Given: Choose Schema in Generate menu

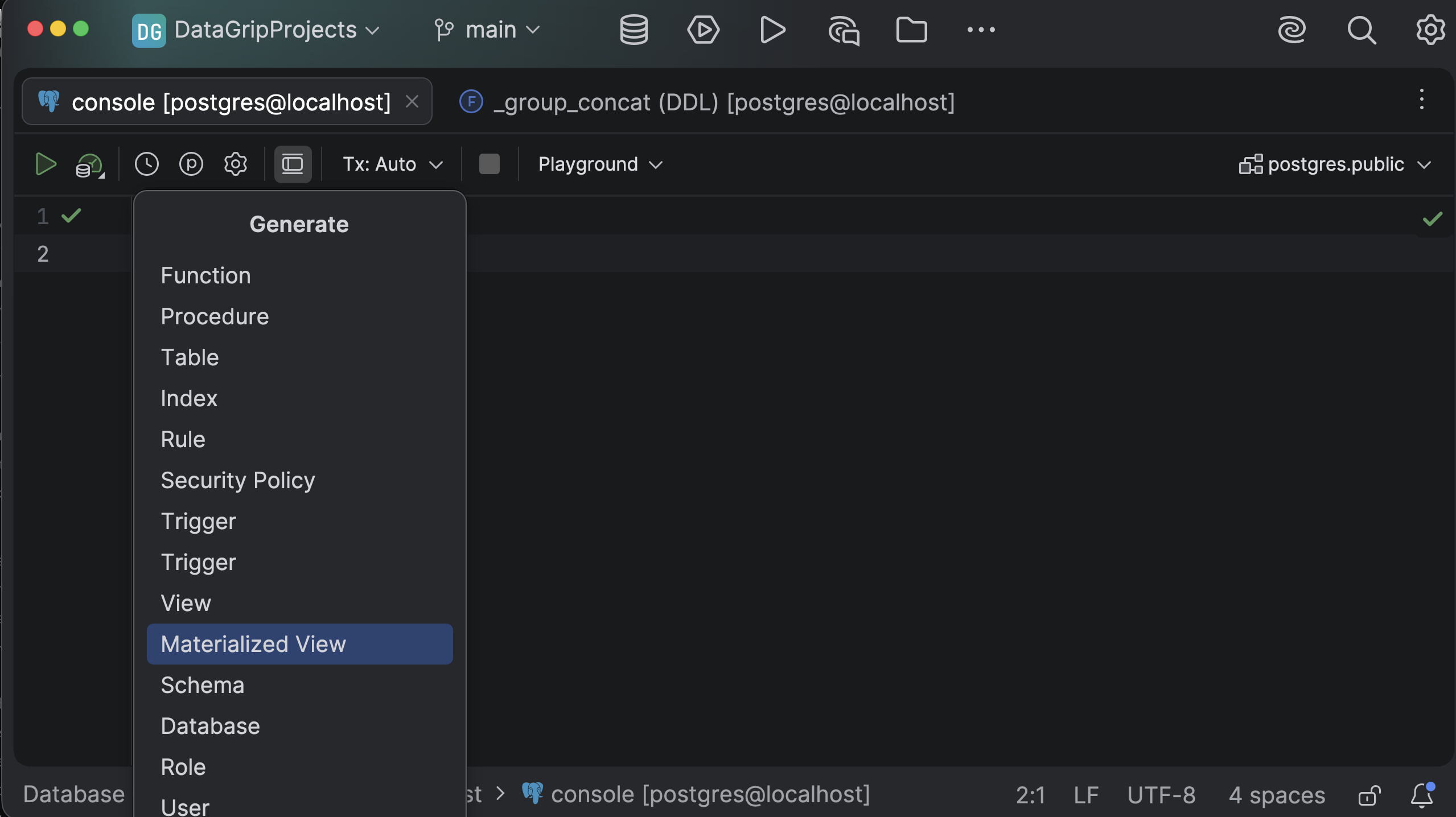Looking at the screenshot, I should 300,685.
